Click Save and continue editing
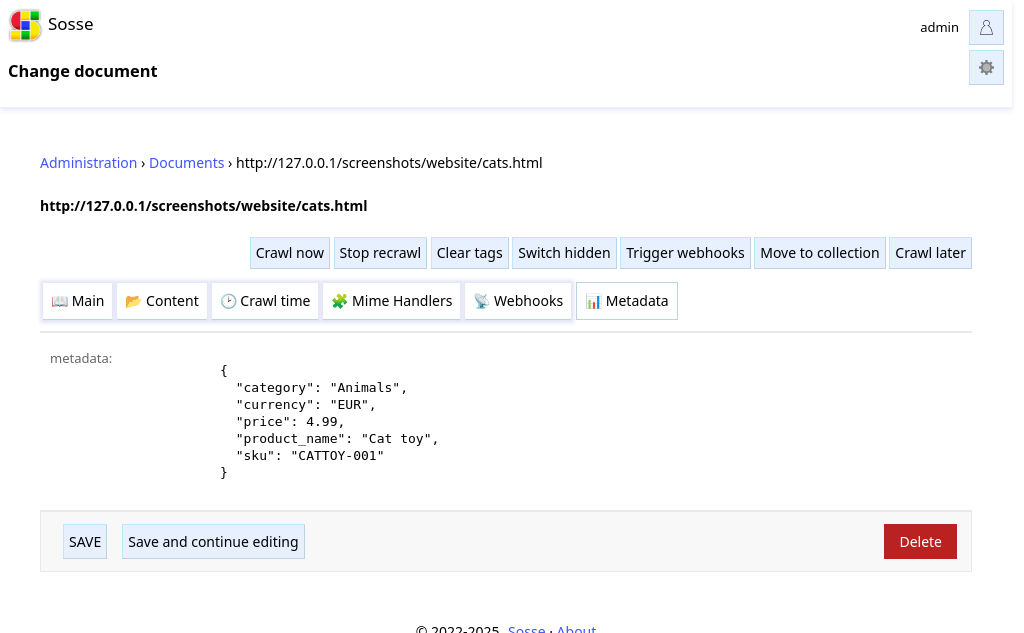The height and width of the screenshot is (633, 1024). coord(213,542)
